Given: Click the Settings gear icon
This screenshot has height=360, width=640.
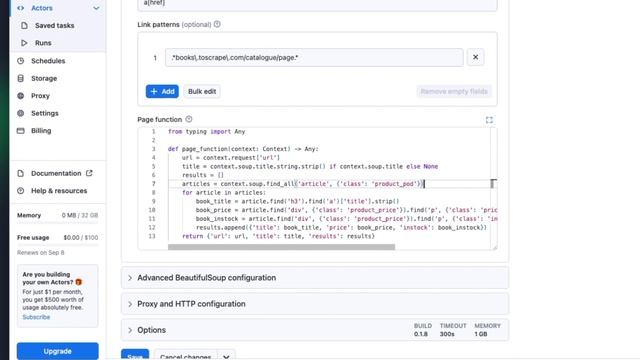Looking at the screenshot, I should point(20,113).
